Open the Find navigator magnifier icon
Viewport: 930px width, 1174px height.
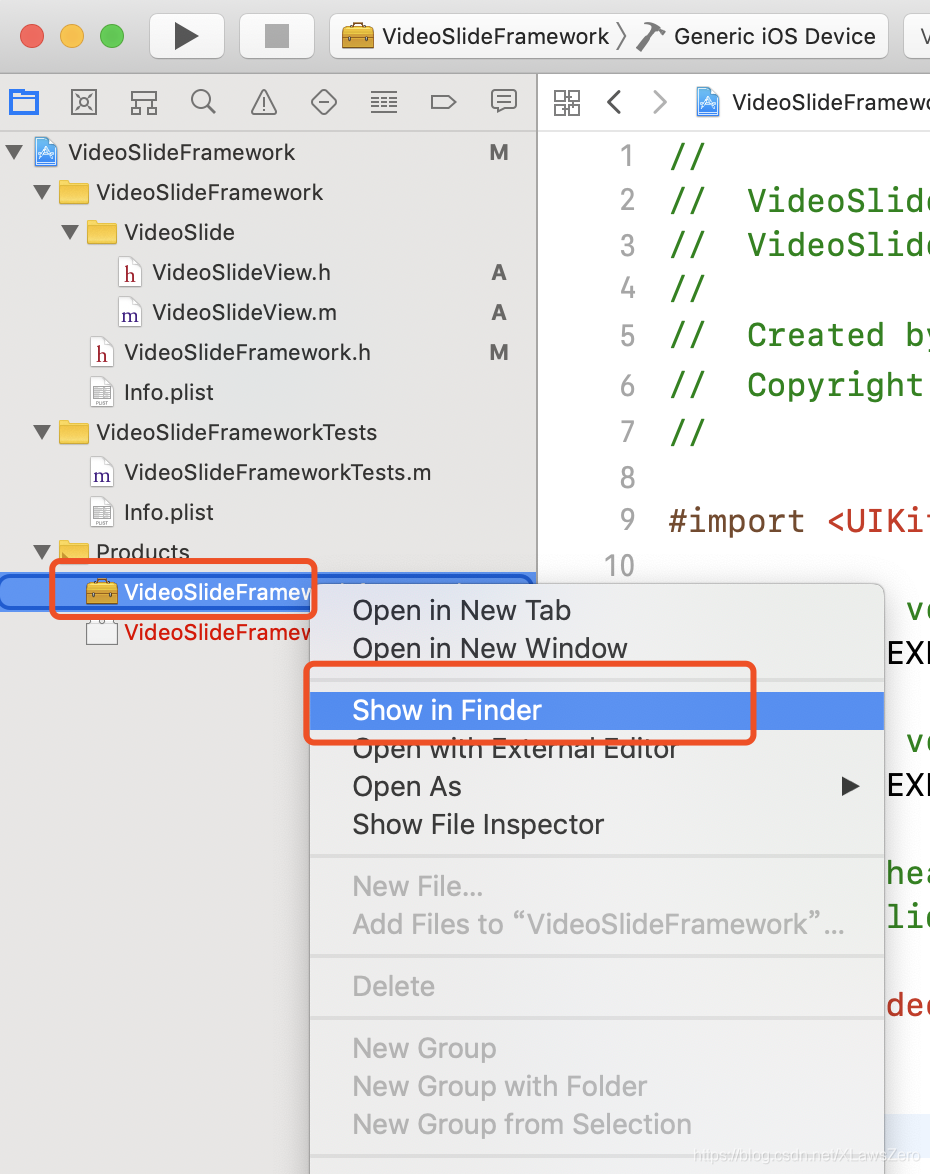[x=203, y=102]
